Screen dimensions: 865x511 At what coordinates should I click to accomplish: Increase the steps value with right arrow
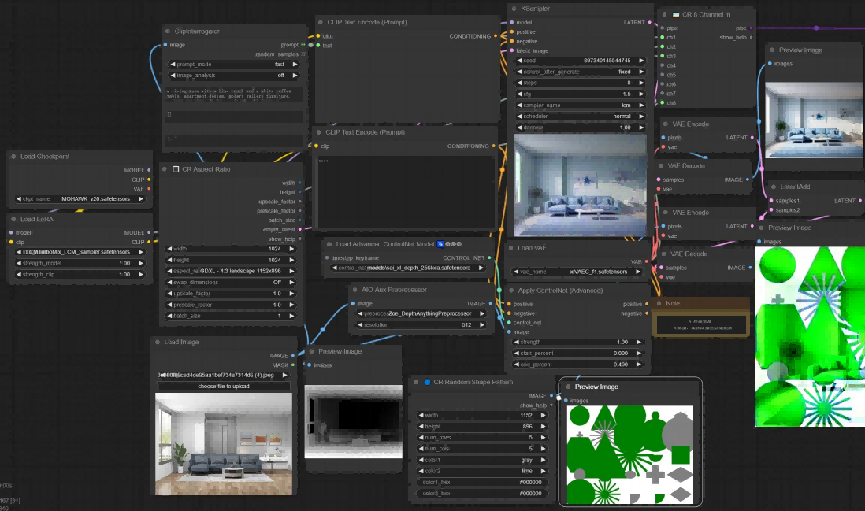click(x=641, y=83)
